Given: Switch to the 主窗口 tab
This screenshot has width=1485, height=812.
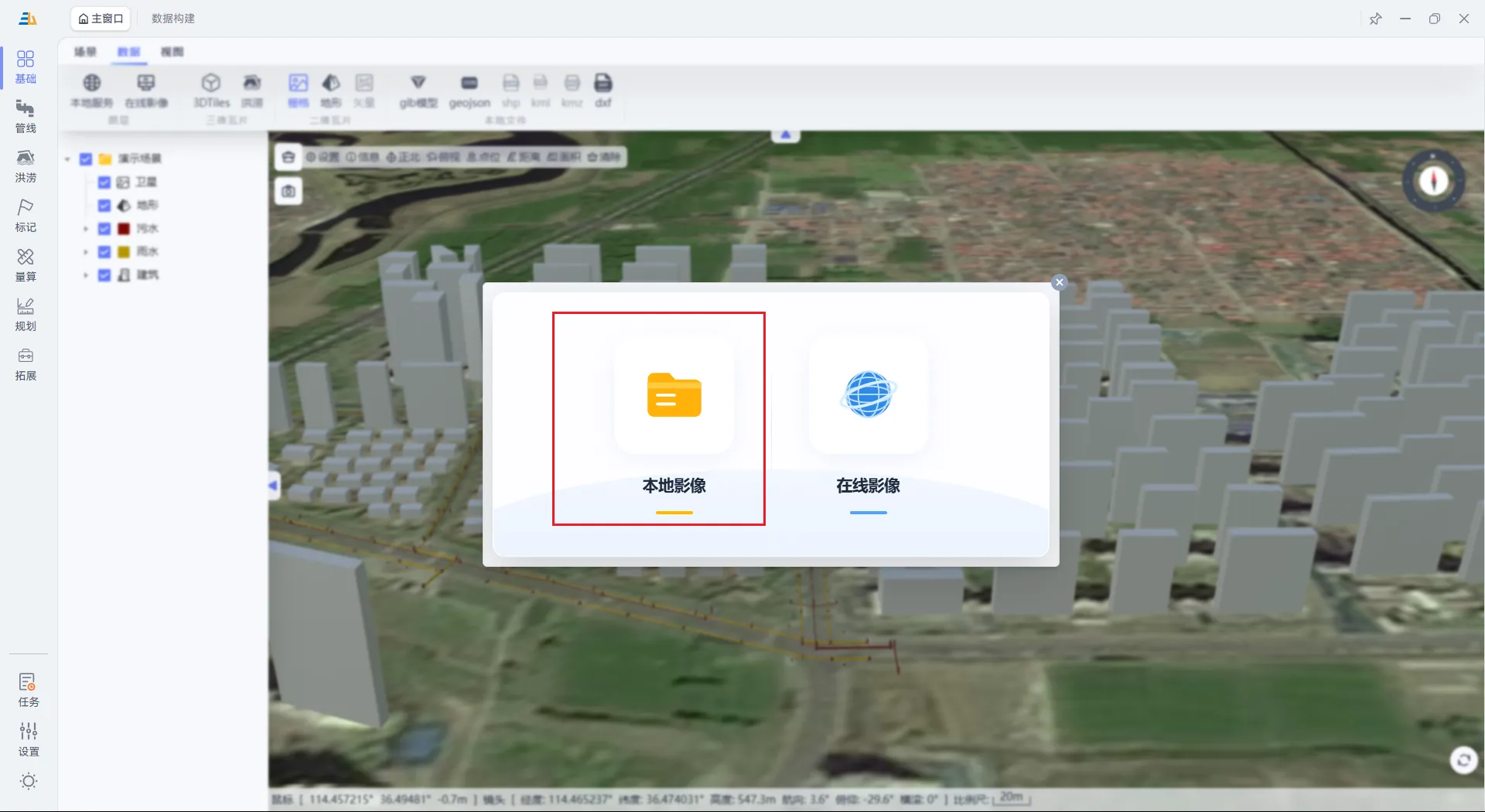Looking at the screenshot, I should pyautogui.click(x=101, y=19).
